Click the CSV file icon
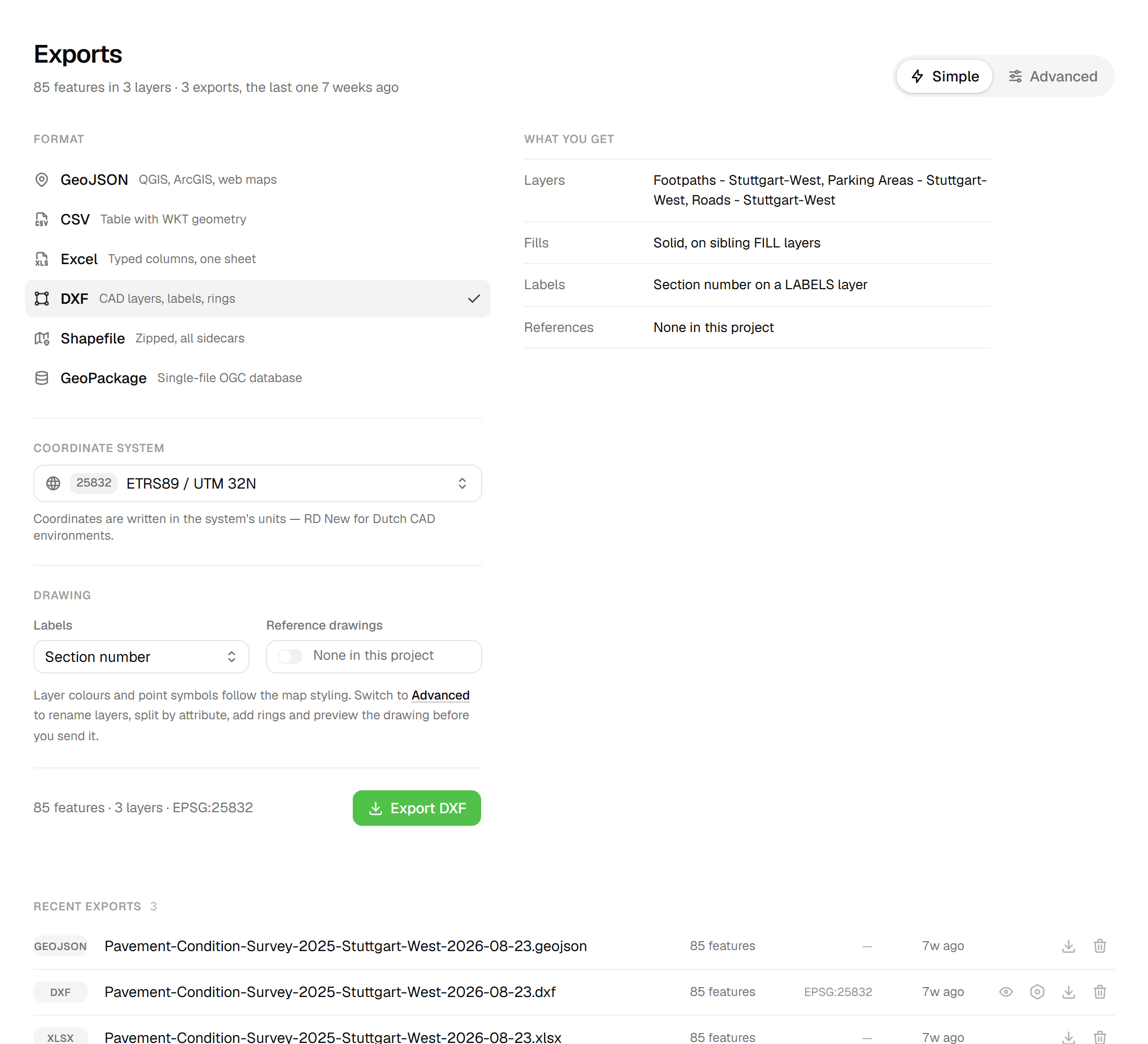This screenshot has height=1044, width=1148. click(42, 219)
